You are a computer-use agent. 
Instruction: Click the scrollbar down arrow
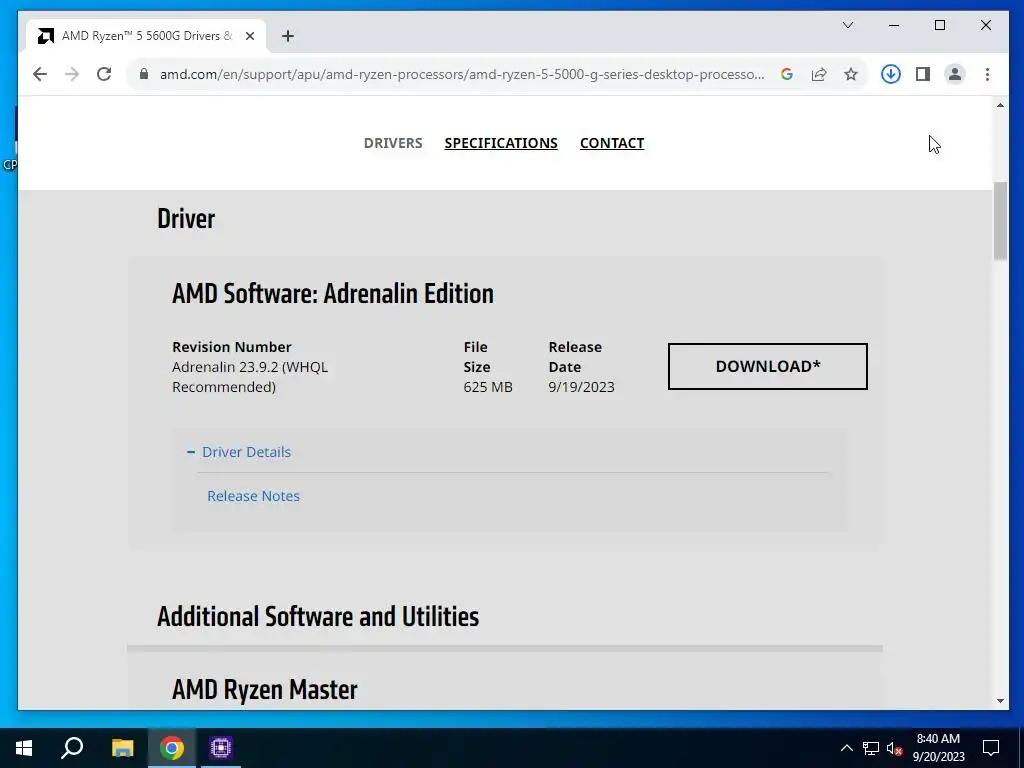(x=1000, y=701)
